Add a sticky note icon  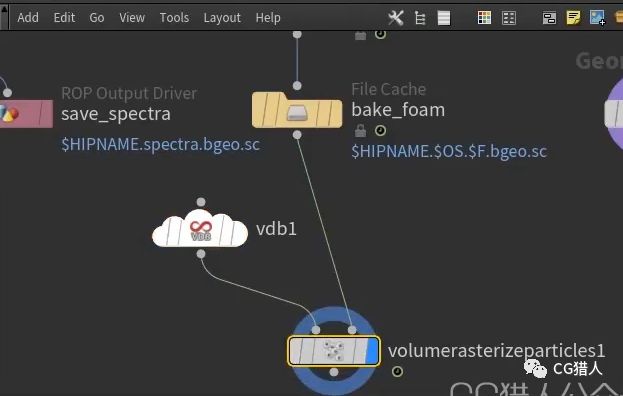coord(573,18)
